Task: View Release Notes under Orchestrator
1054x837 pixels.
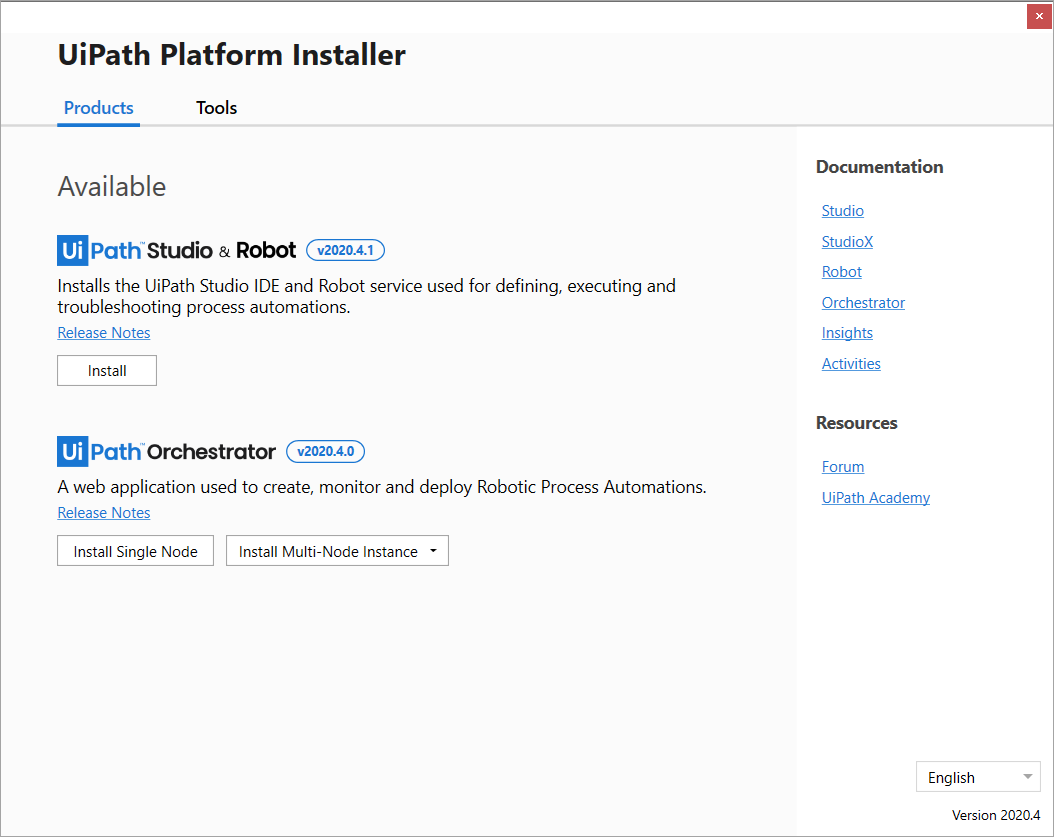Action: 104,513
